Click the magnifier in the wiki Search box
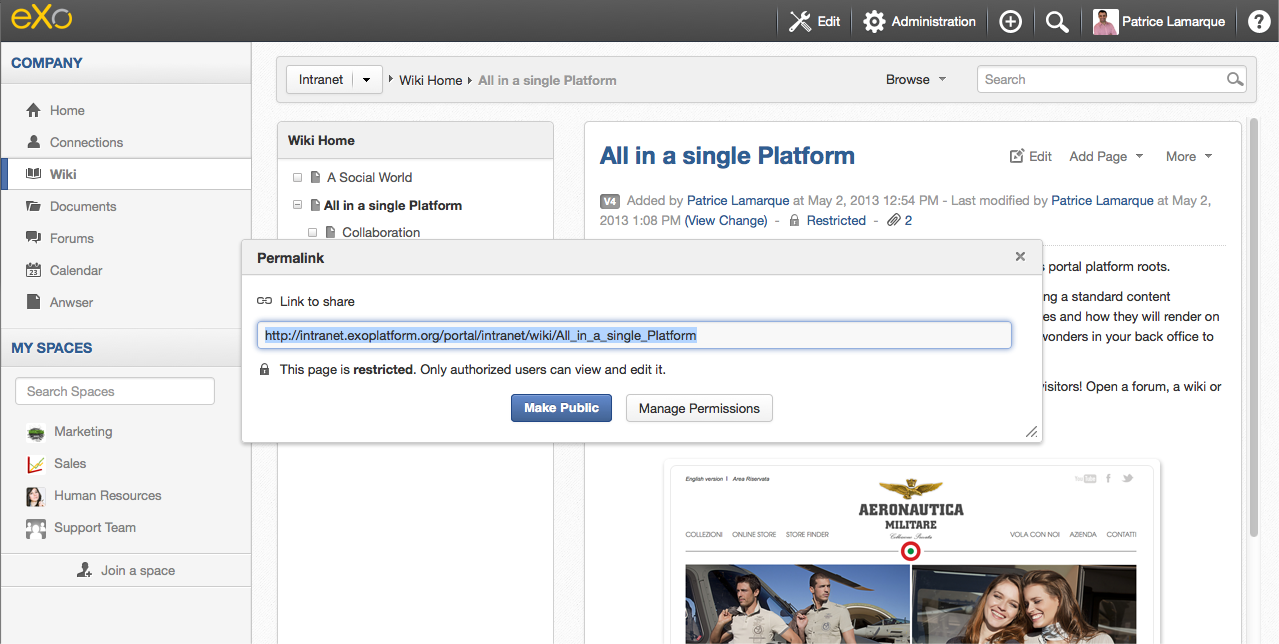This screenshot has width=1279, height=644. point(1235,80)
